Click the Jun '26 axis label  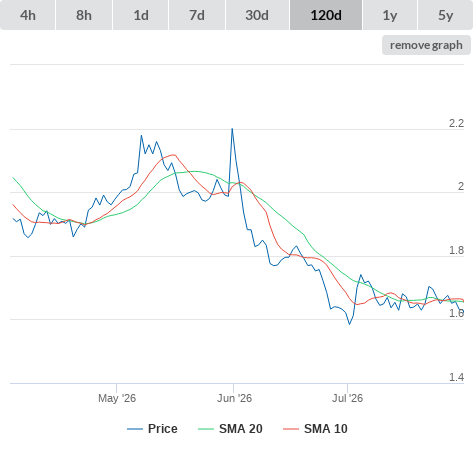(x=234, y=398)
